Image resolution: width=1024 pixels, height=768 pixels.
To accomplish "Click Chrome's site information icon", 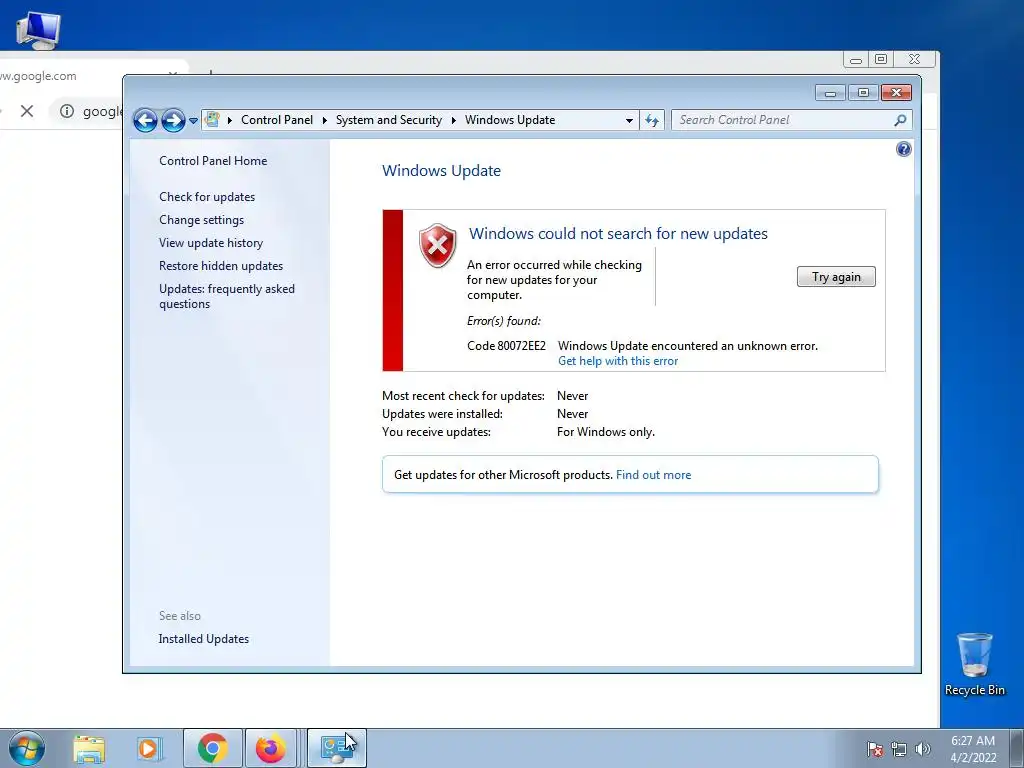I will (x=67, y=111).
